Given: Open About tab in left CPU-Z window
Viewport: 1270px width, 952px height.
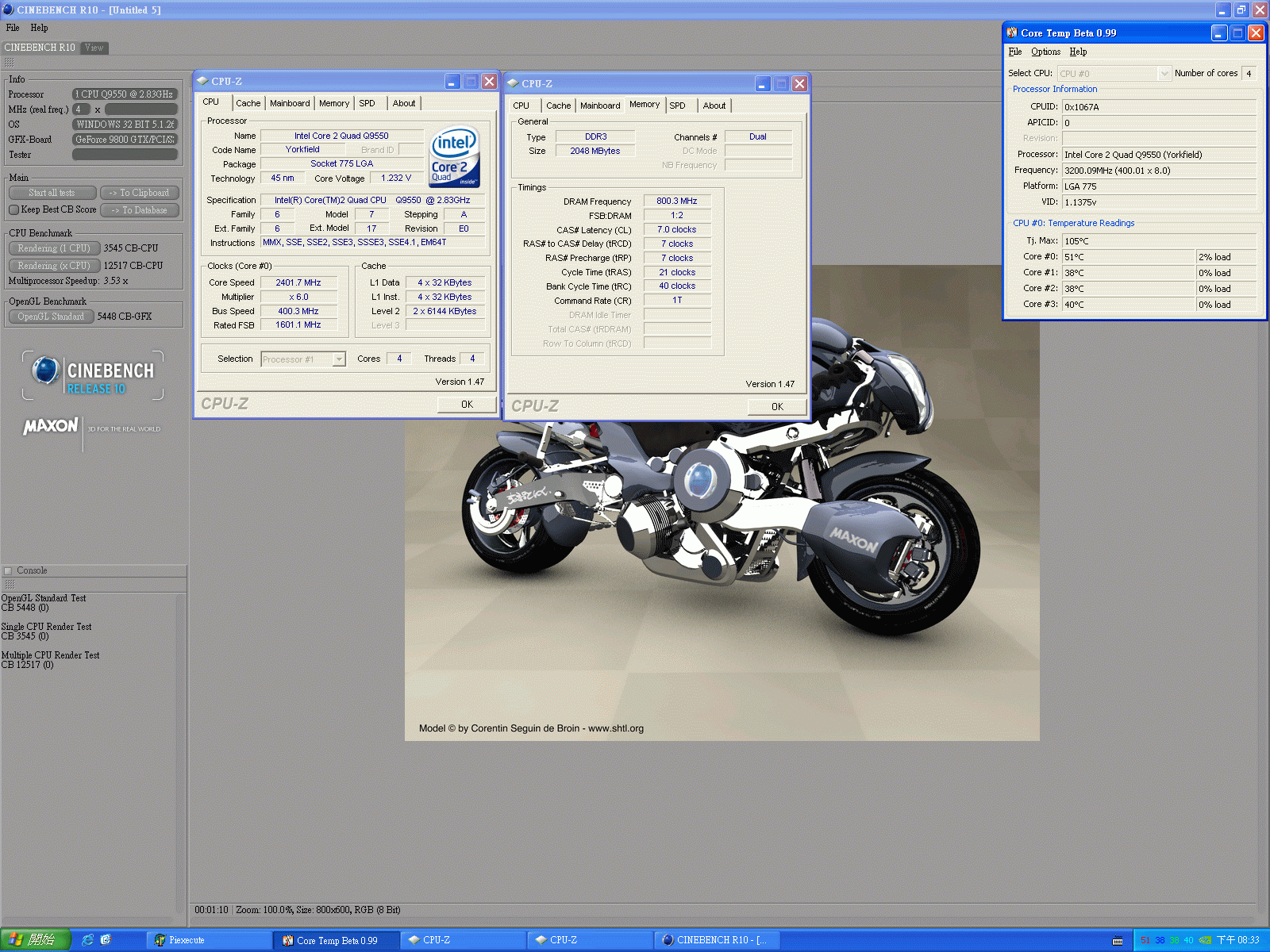Looking at the screenshot, I should coord(404,103).
